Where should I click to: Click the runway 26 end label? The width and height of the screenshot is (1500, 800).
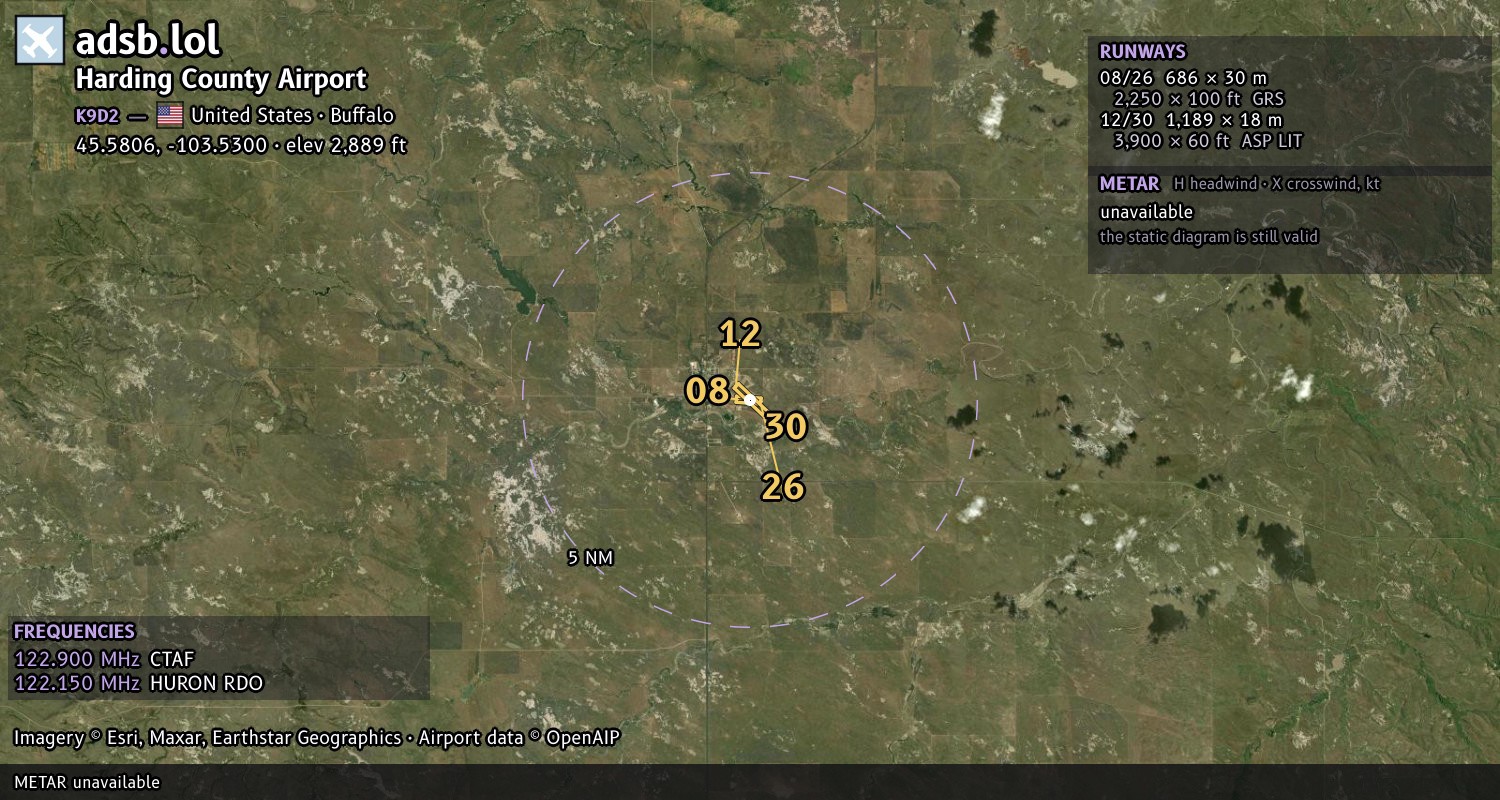pos(783,486)
